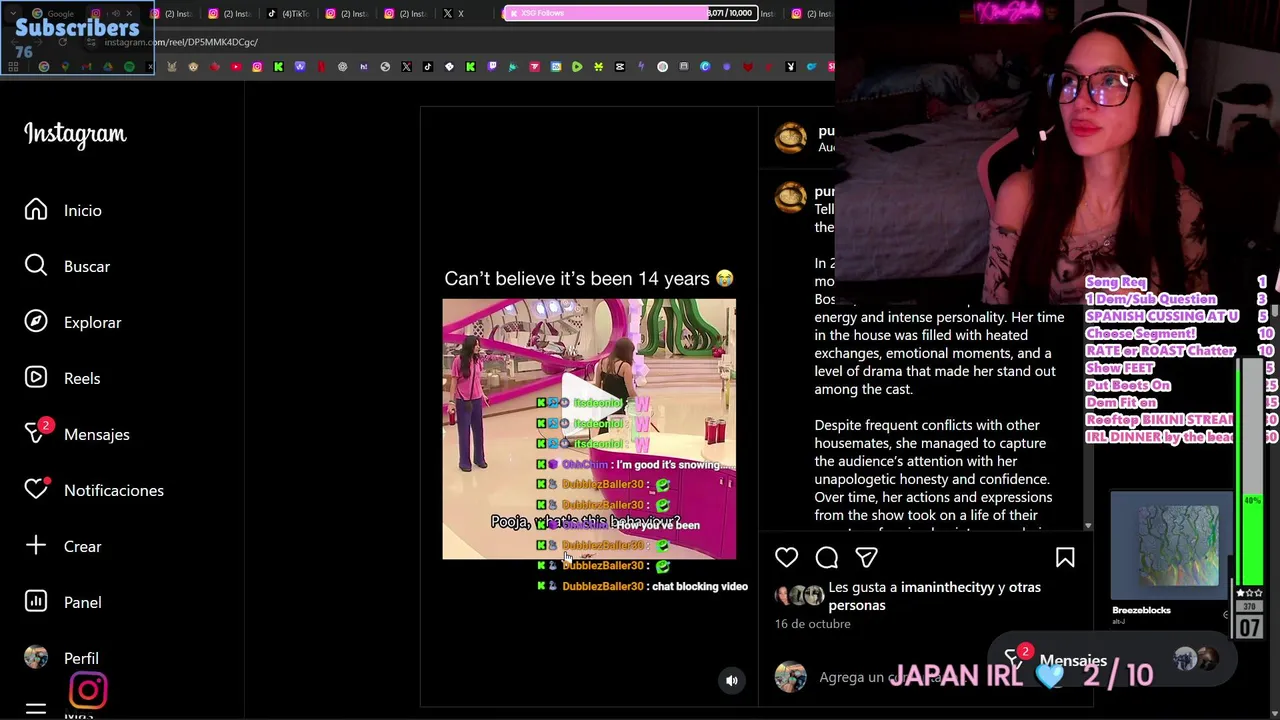This screenshot has width=1280, height=720.
Task: Open the Twitch bookmark
Action: [x=492, y=67]
